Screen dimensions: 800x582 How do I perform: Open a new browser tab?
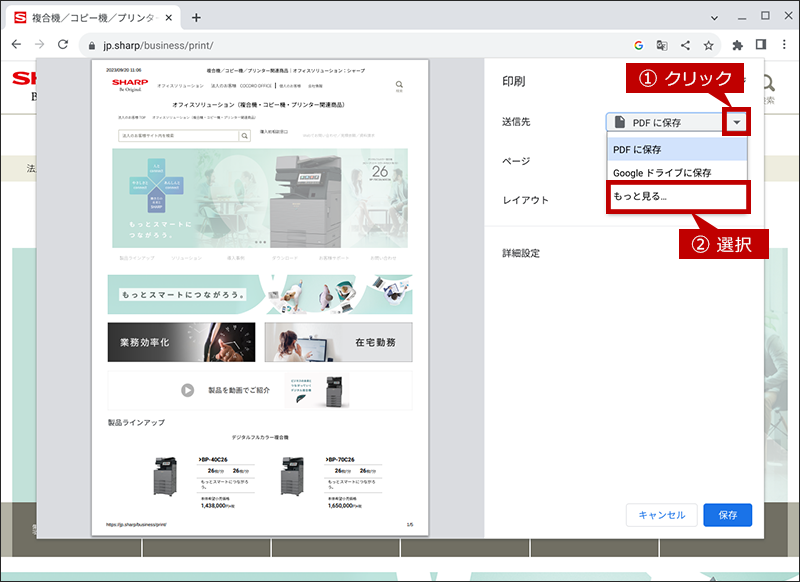tap(196, 18)
